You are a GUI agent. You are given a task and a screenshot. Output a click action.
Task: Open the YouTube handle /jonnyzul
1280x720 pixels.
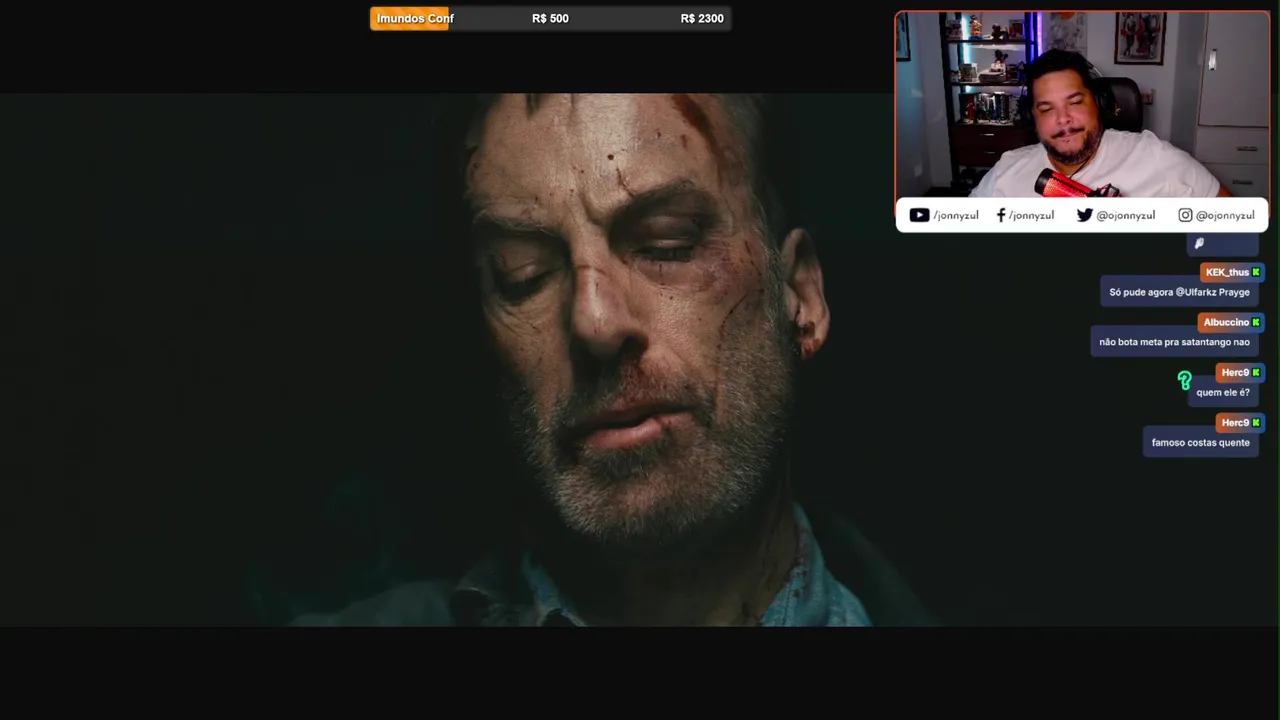tap(955, 215)
